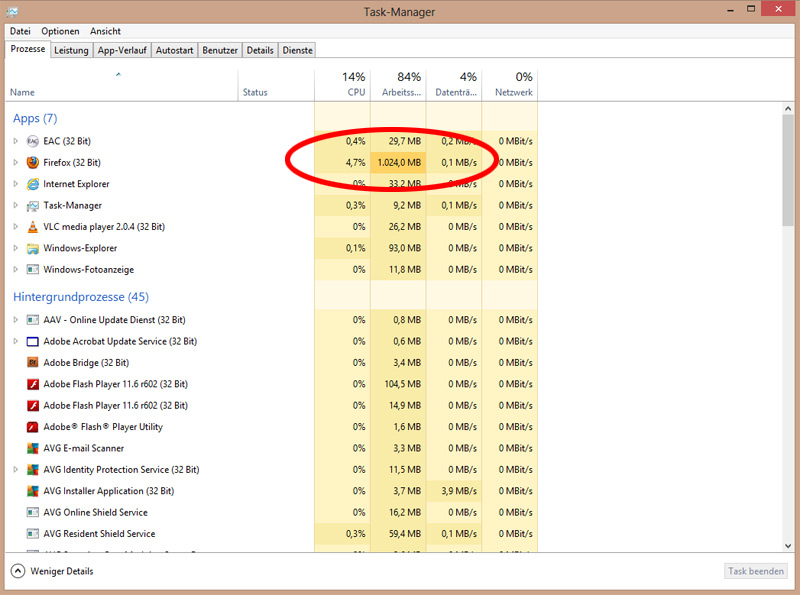Click the Adobe Flash Player Utility icon
800x595 pixels.
coord(33,427)
